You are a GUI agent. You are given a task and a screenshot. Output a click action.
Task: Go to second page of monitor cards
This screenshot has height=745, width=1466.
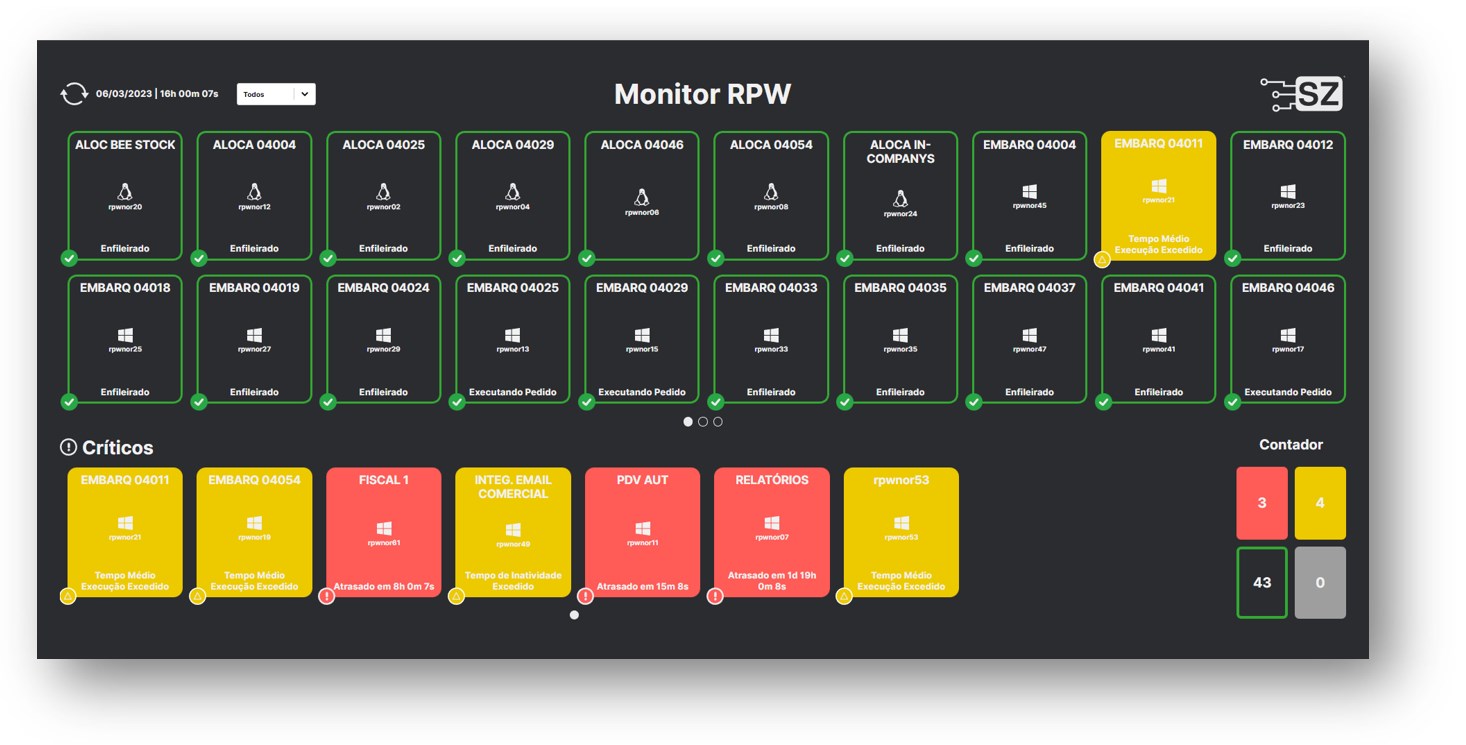[x=703, y=422]
